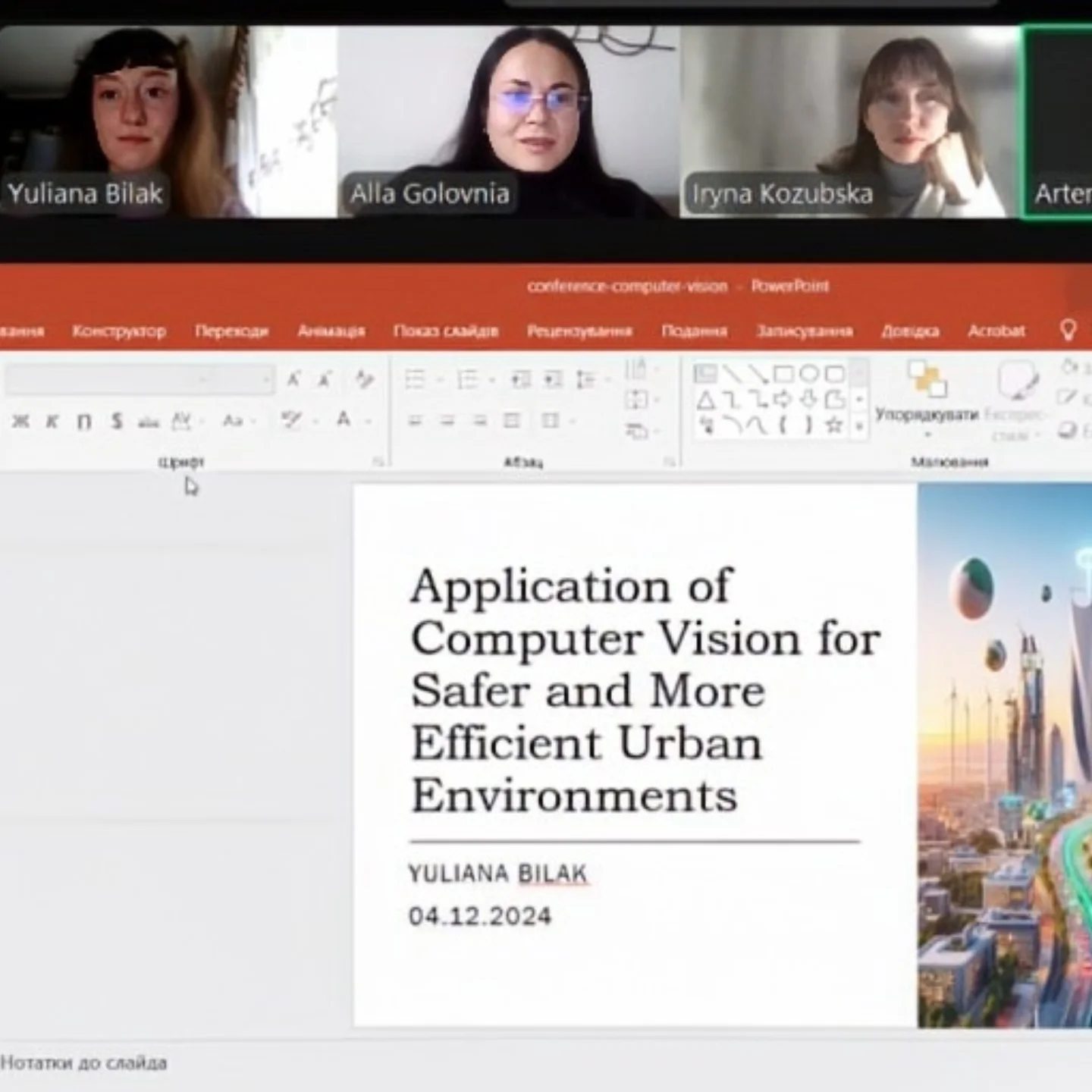Click the text highlight color pen
1092x1092 pixels.
[290, 420]
